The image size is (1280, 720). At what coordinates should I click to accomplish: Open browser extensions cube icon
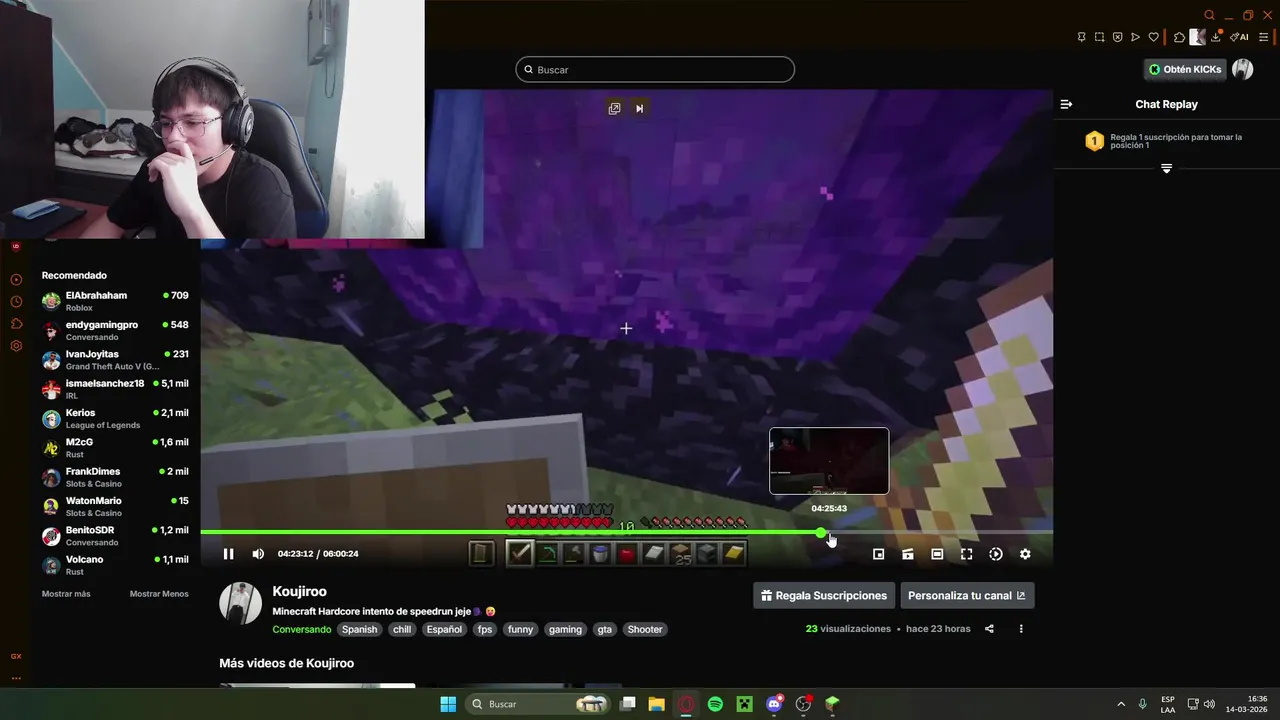(x=1179, y=37)
